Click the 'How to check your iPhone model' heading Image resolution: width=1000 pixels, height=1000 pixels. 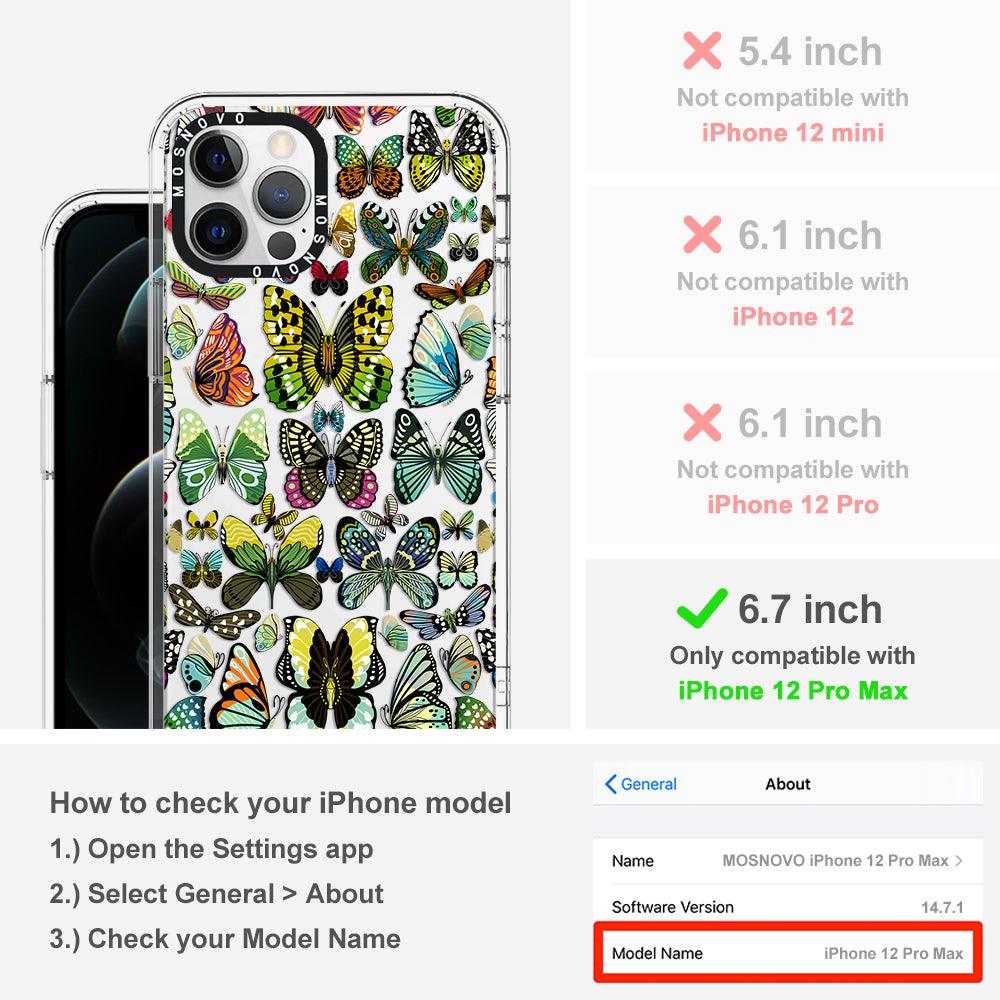(281, 803)
